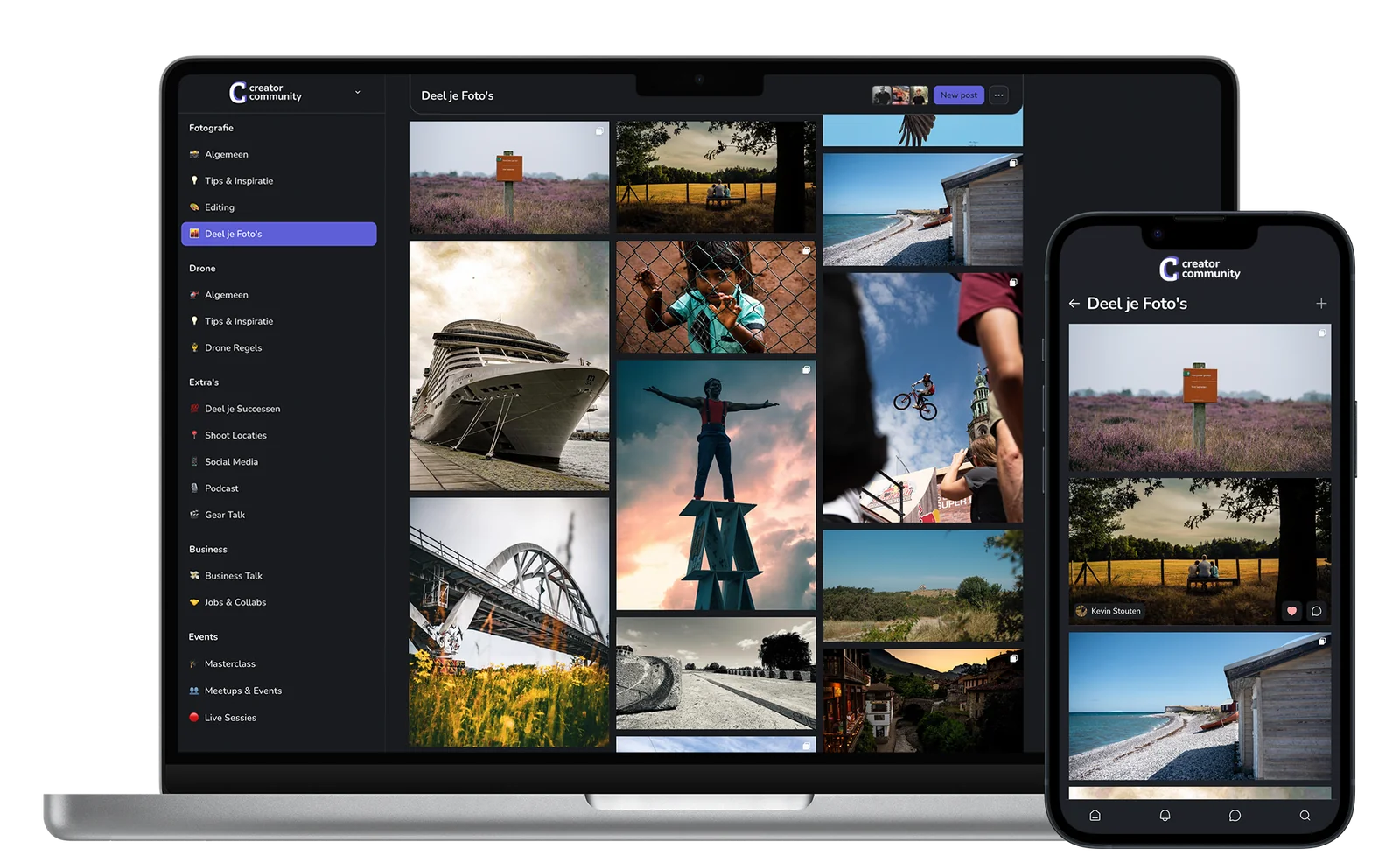Open Algemeen under Fotografie
This screenshot has height=856, width=1400.
(279, 154)
